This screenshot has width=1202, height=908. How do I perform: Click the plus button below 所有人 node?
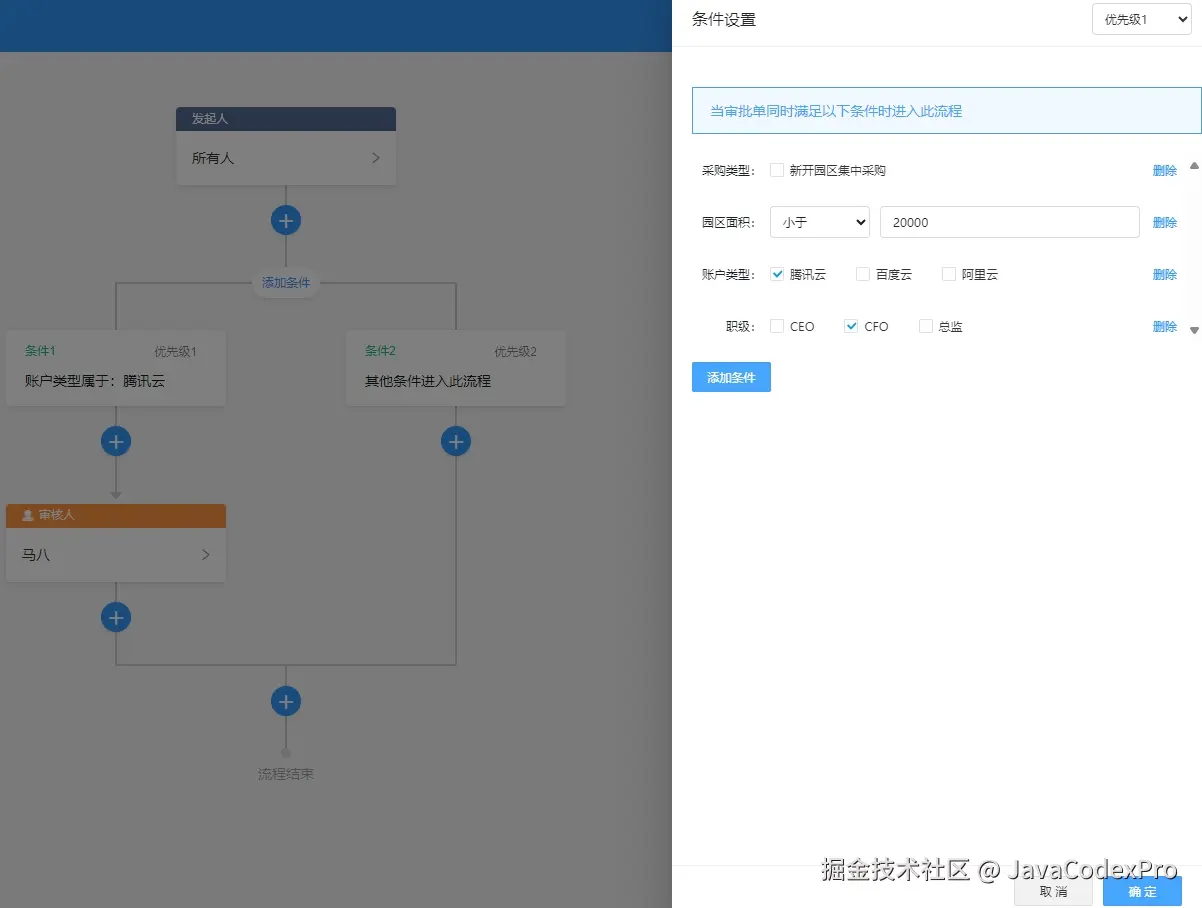286,220
